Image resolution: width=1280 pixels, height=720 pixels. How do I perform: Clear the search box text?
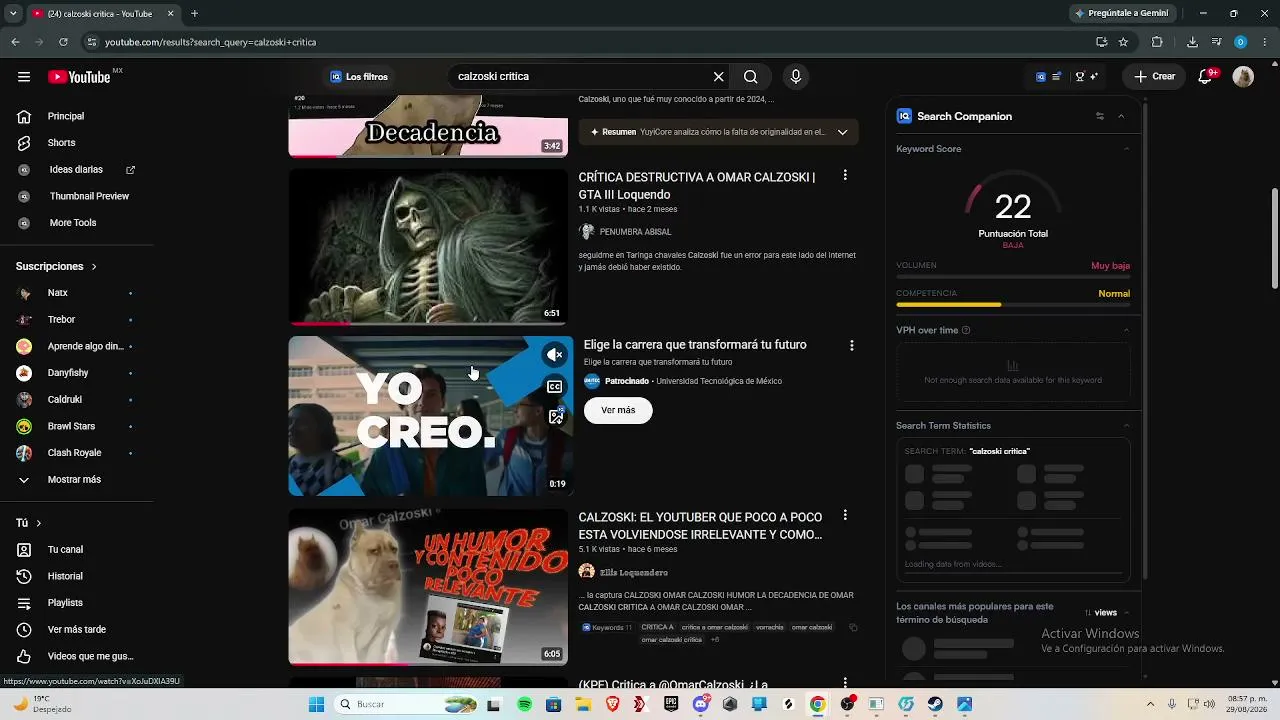pos(718,77)
